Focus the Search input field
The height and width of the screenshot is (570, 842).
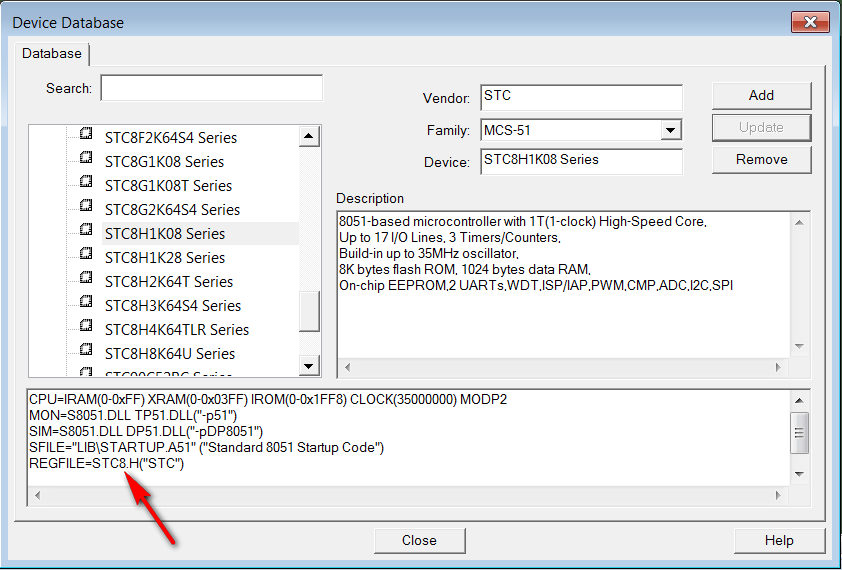pos(212,88)
